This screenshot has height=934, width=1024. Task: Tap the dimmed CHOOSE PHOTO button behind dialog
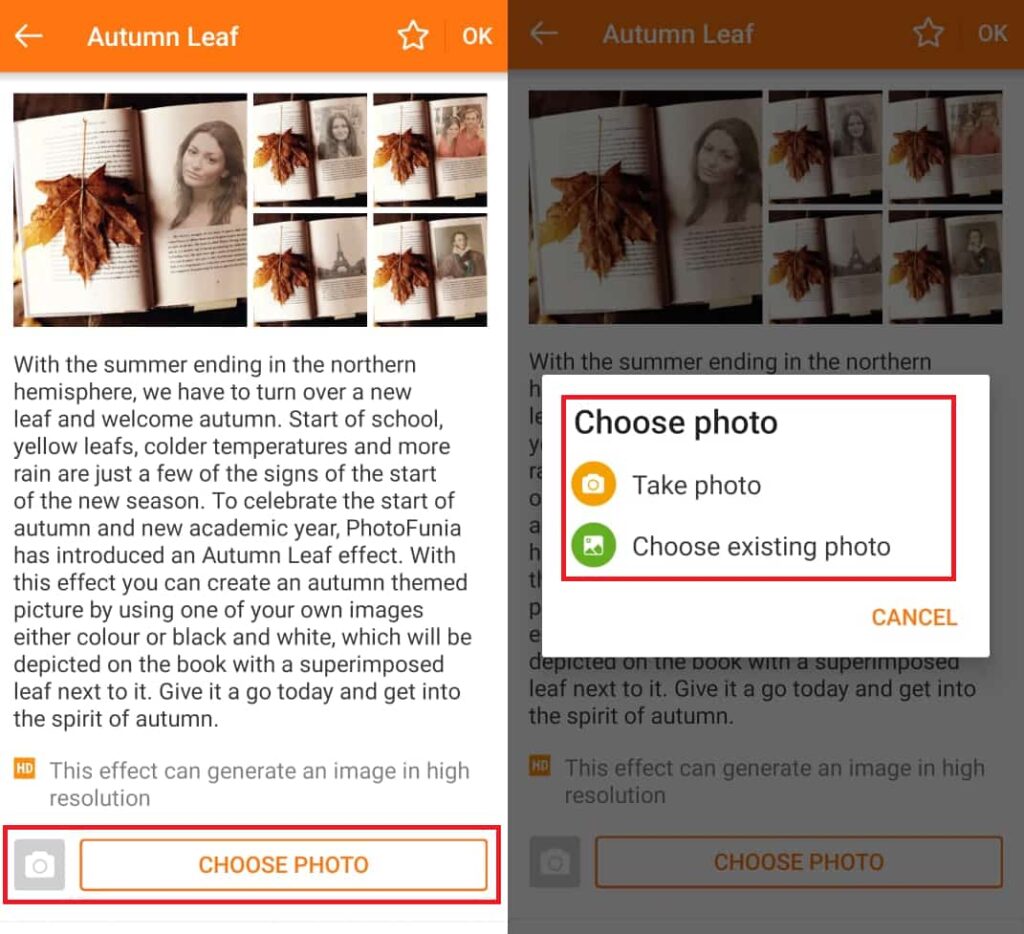(x=799, y=862)
